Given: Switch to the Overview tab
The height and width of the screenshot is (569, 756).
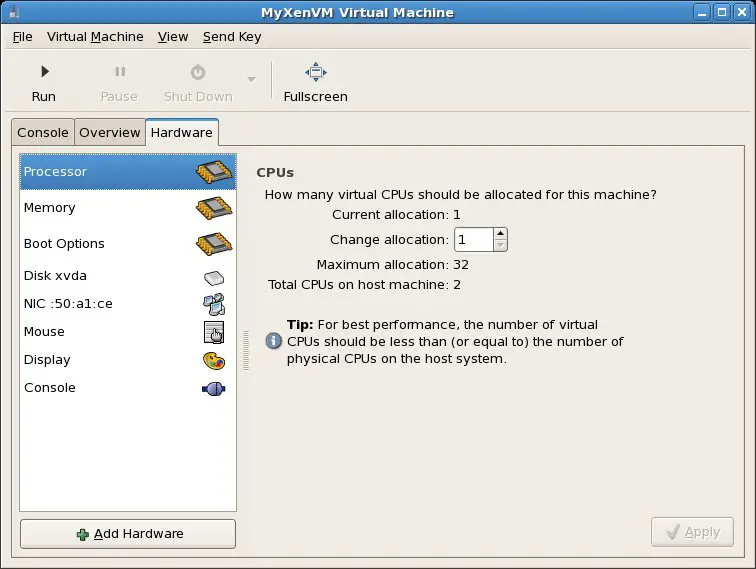Looking at the screenshot, I should pos(109,133).
